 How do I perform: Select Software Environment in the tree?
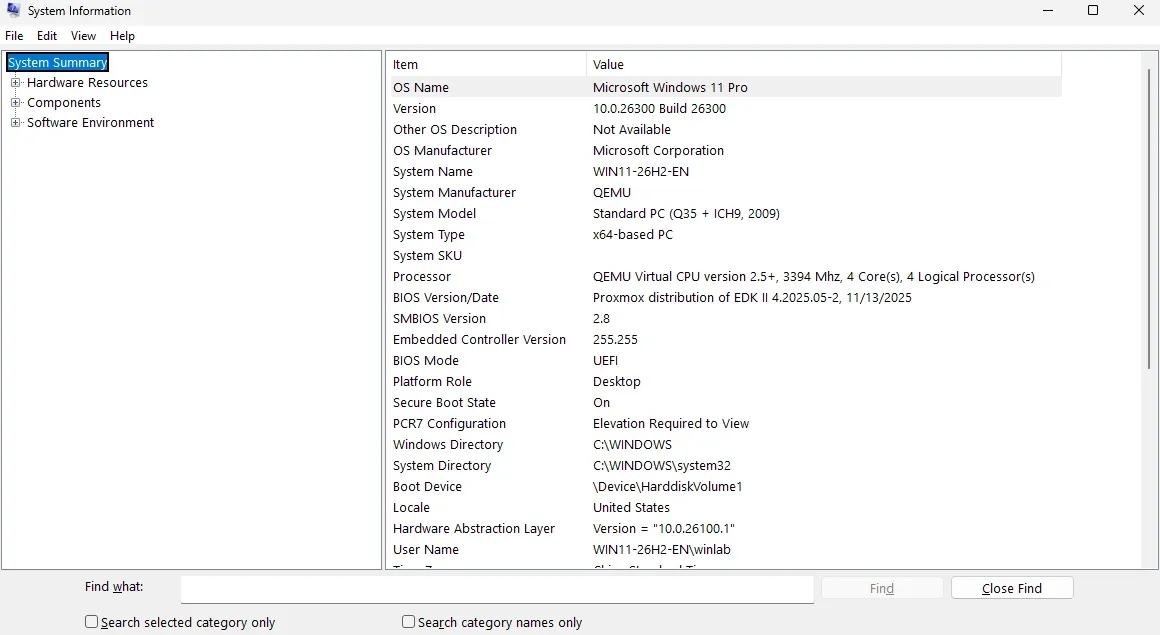(90, 122)
